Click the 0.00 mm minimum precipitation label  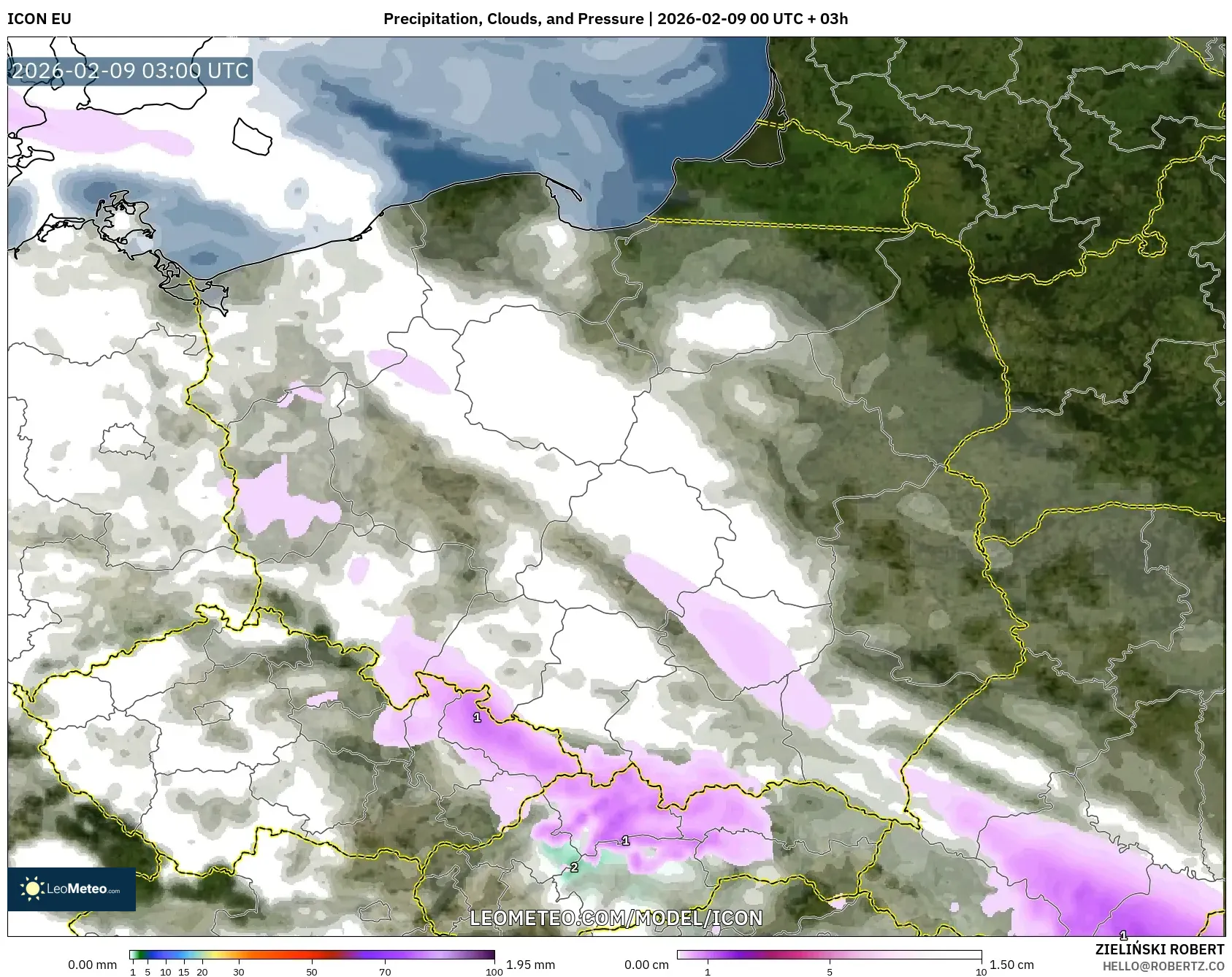(x=92, y=965)
